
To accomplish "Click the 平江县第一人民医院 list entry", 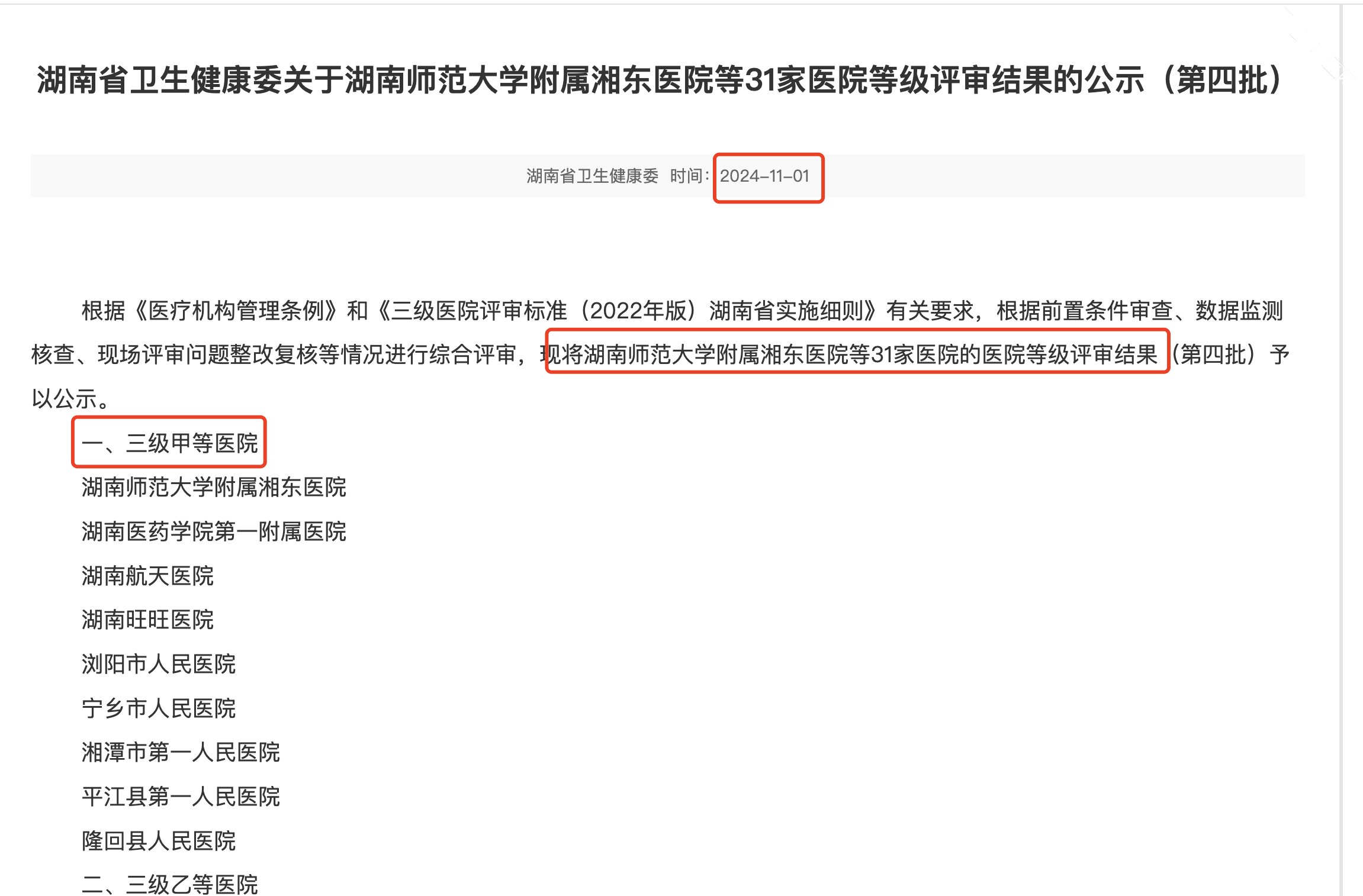I will tap(181, 797).
